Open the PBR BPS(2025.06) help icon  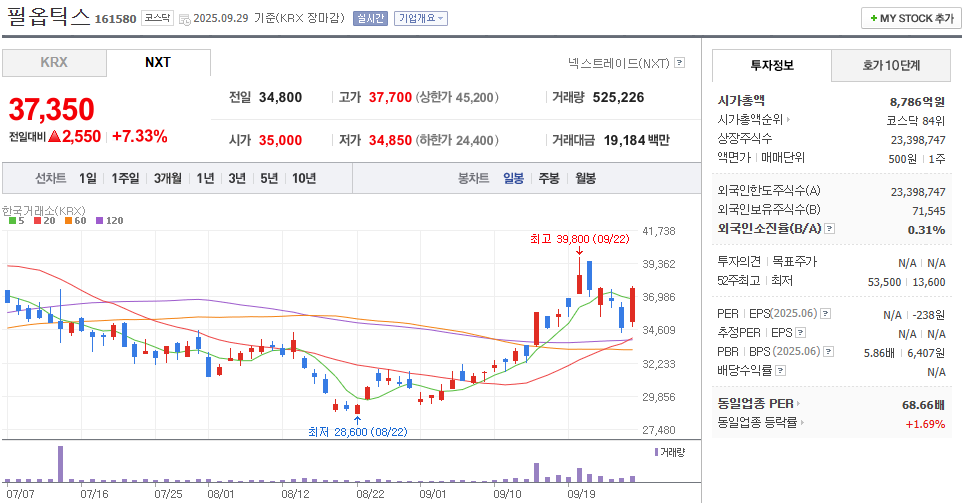(x=829, y=351)
